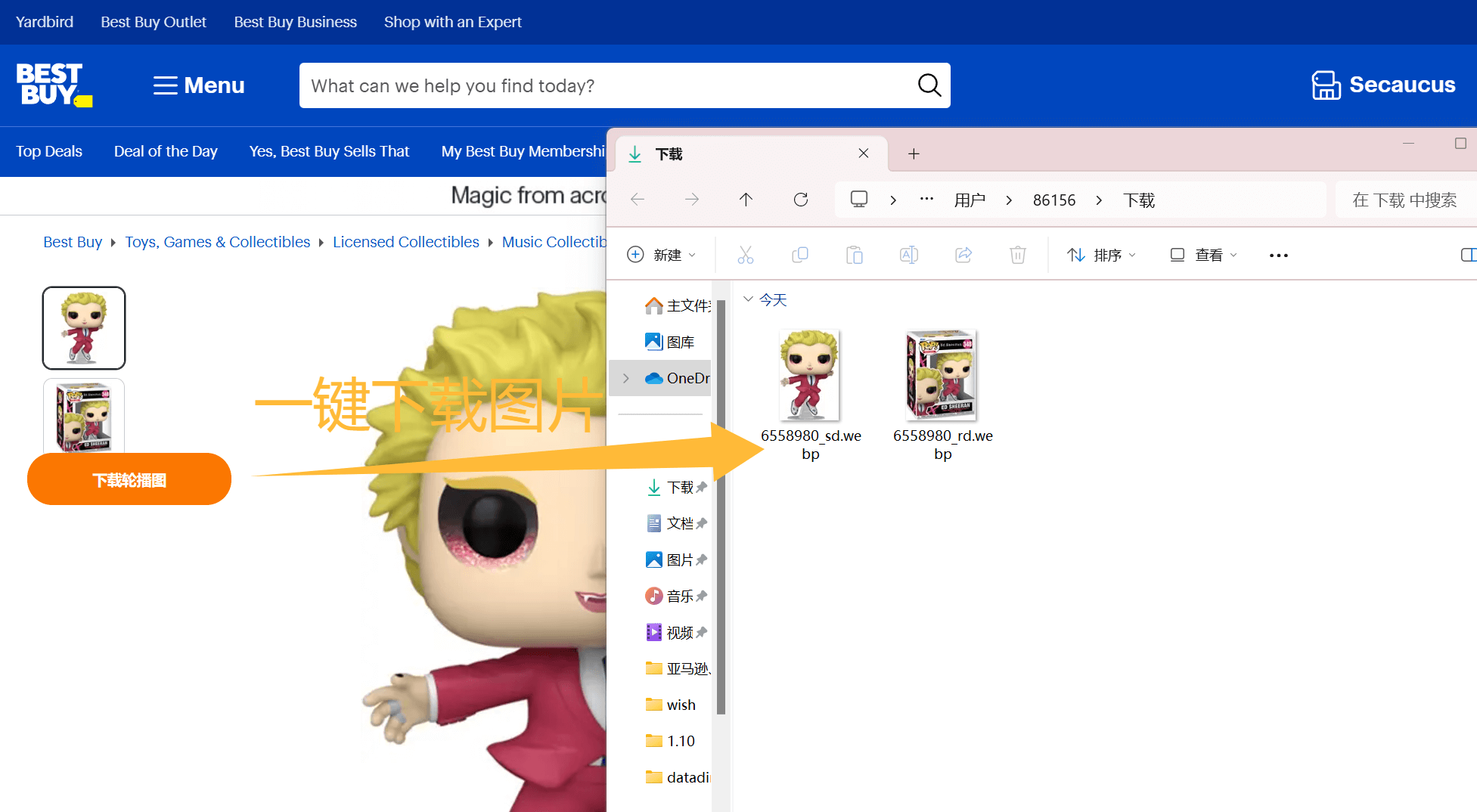Click 用户 in the address path
This screenshot has width=1477, height=812.
[x=970, y=200]
